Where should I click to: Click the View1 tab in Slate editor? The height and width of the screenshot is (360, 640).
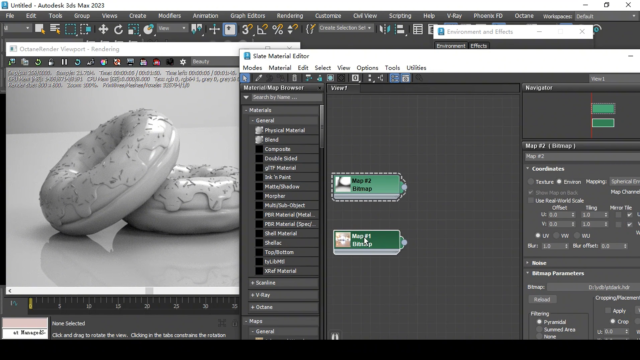click(339, 88)
